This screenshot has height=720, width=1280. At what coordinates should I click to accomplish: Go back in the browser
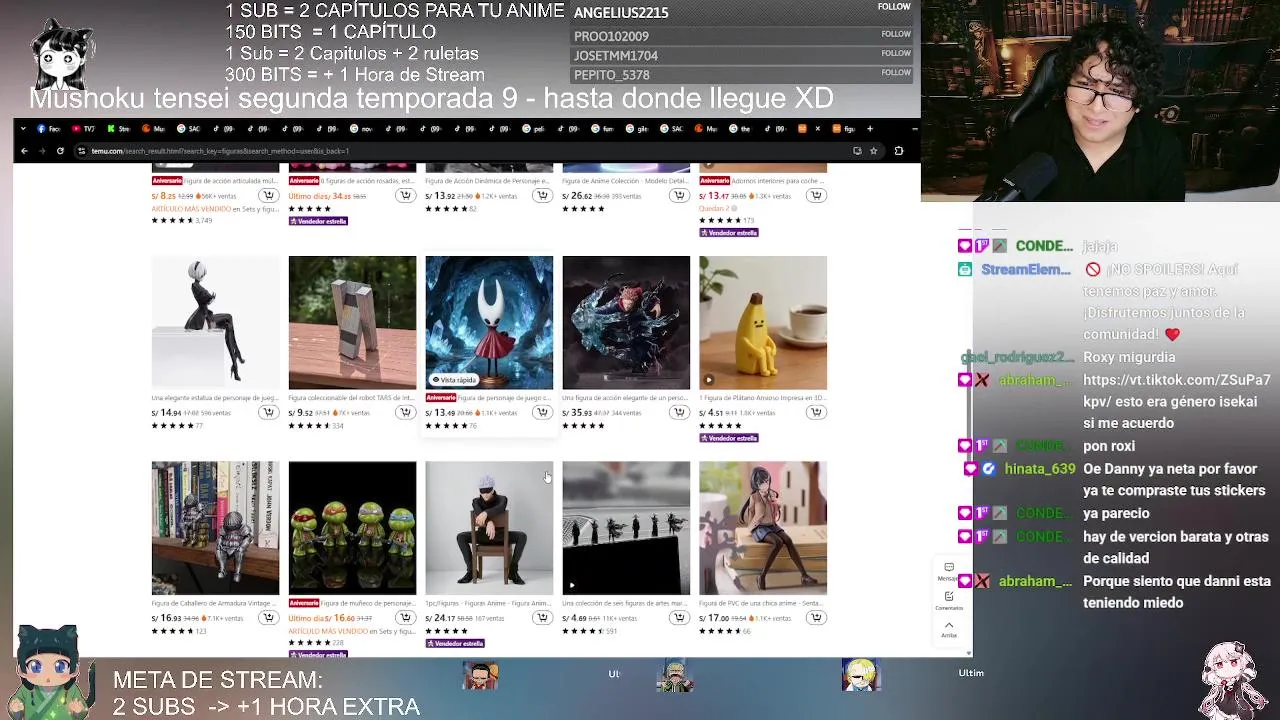[24, 151]
